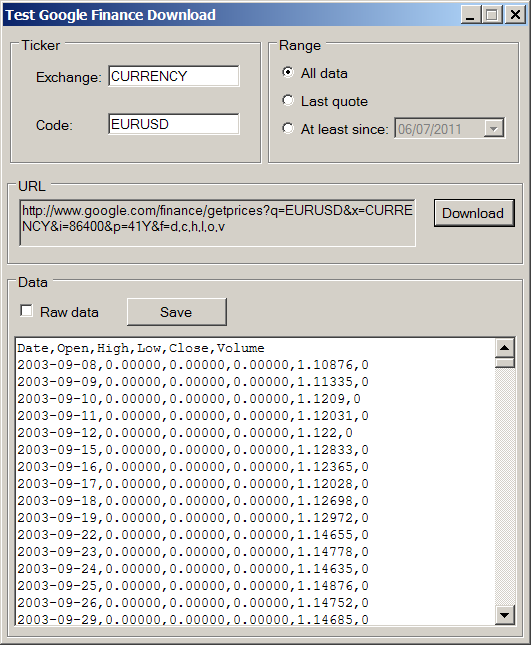Viewport: 531px width, 645px height.
Task: Click the 2003-09-24 data row
Action: (193, 569)
